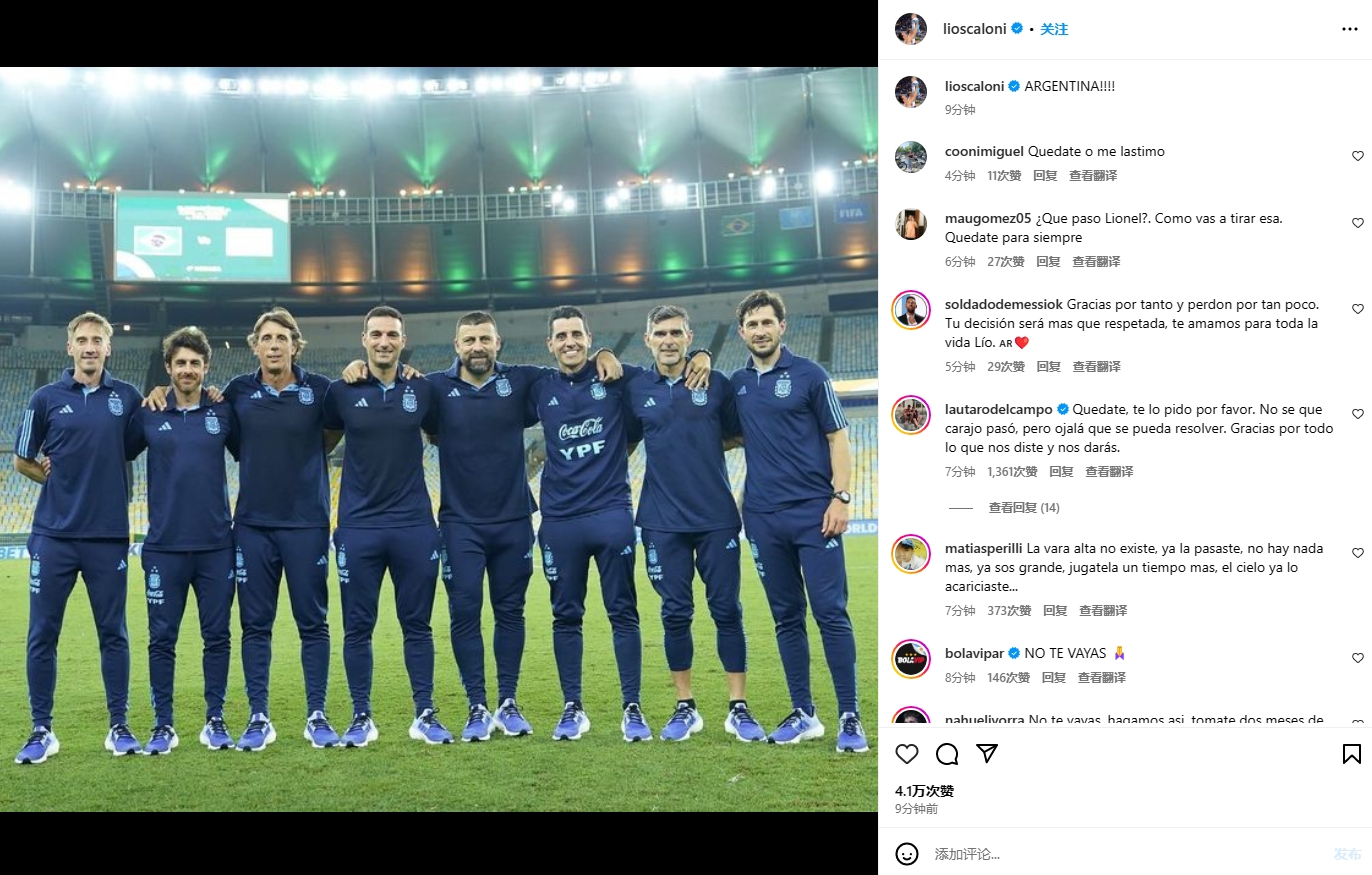Show likes count 4.1万次赞
The height and width of the screenshot is (875, 1372).
click(x=924, y=791)
